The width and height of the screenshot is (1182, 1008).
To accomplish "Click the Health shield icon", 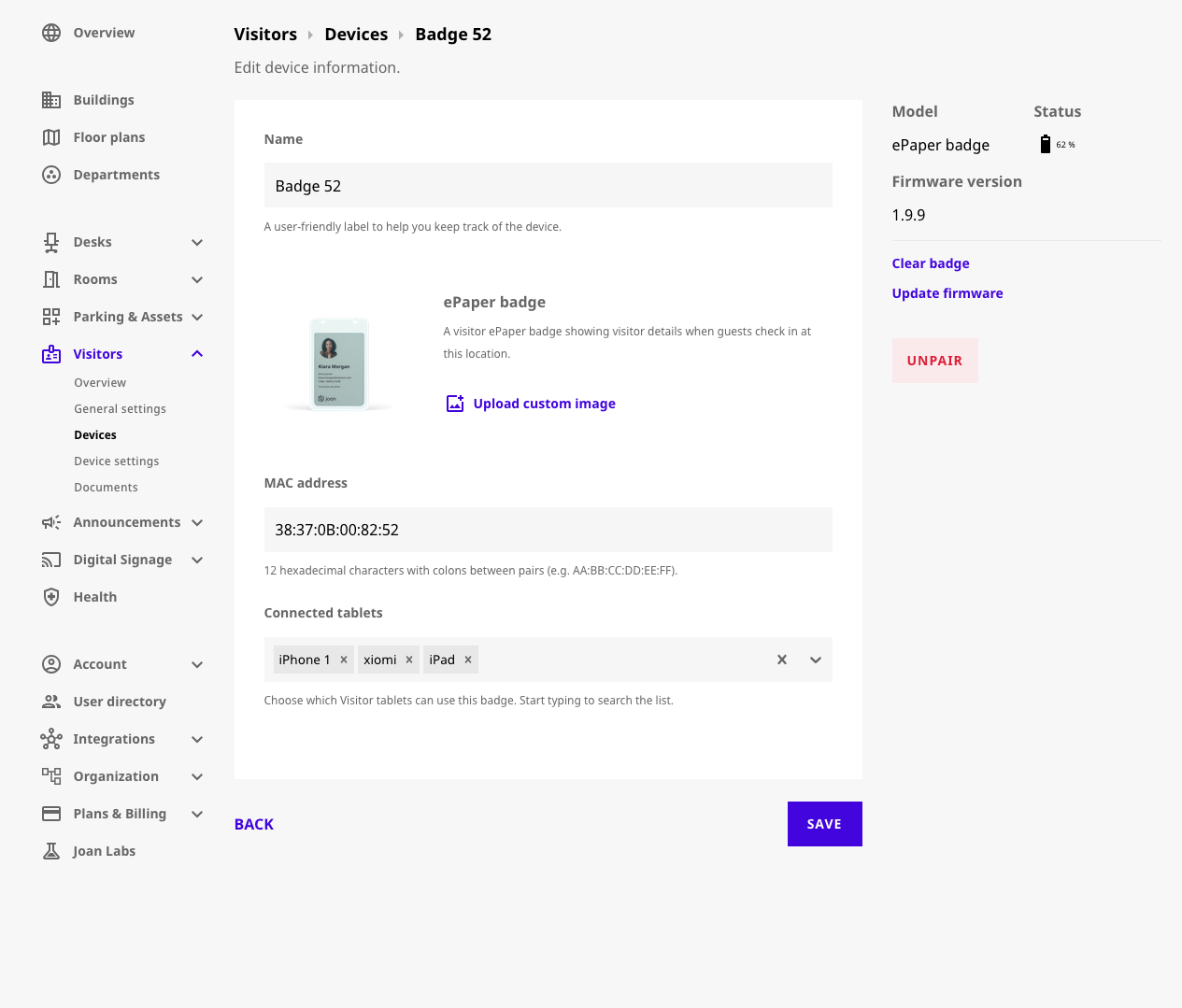I will point(51,597).
